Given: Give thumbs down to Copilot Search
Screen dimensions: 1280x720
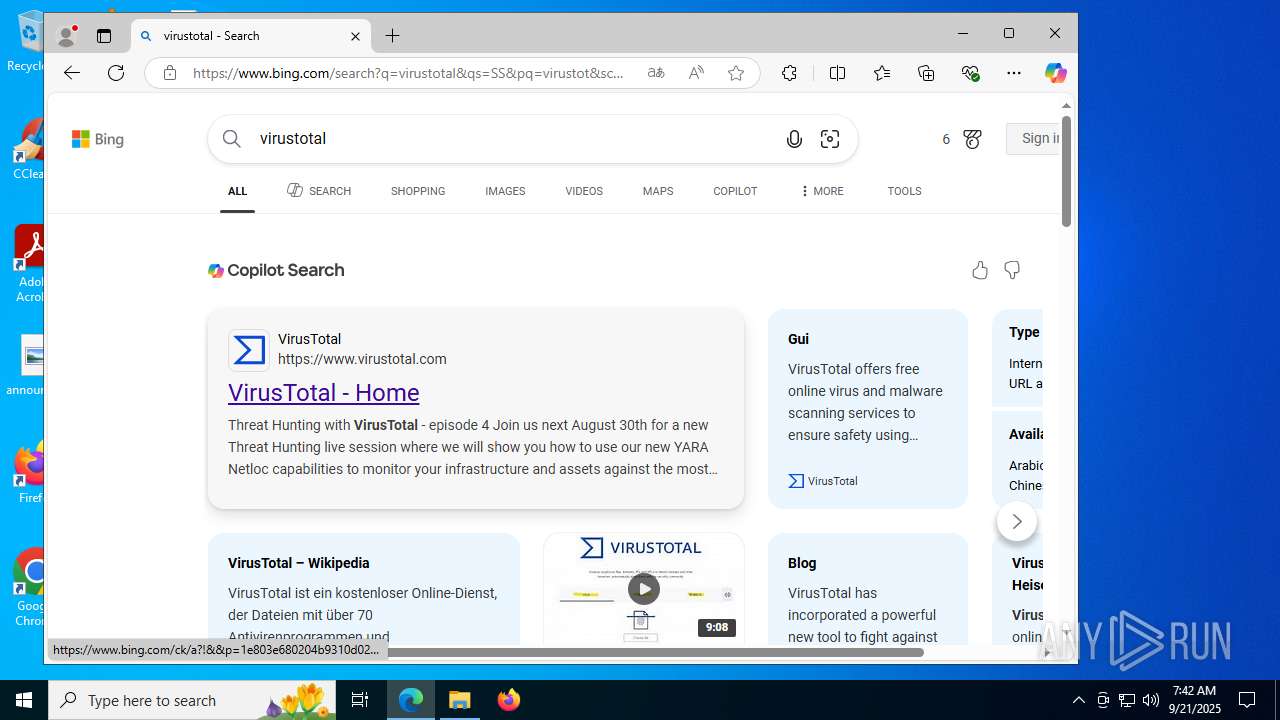Looking at the screenshot, I should point(1012,270).
